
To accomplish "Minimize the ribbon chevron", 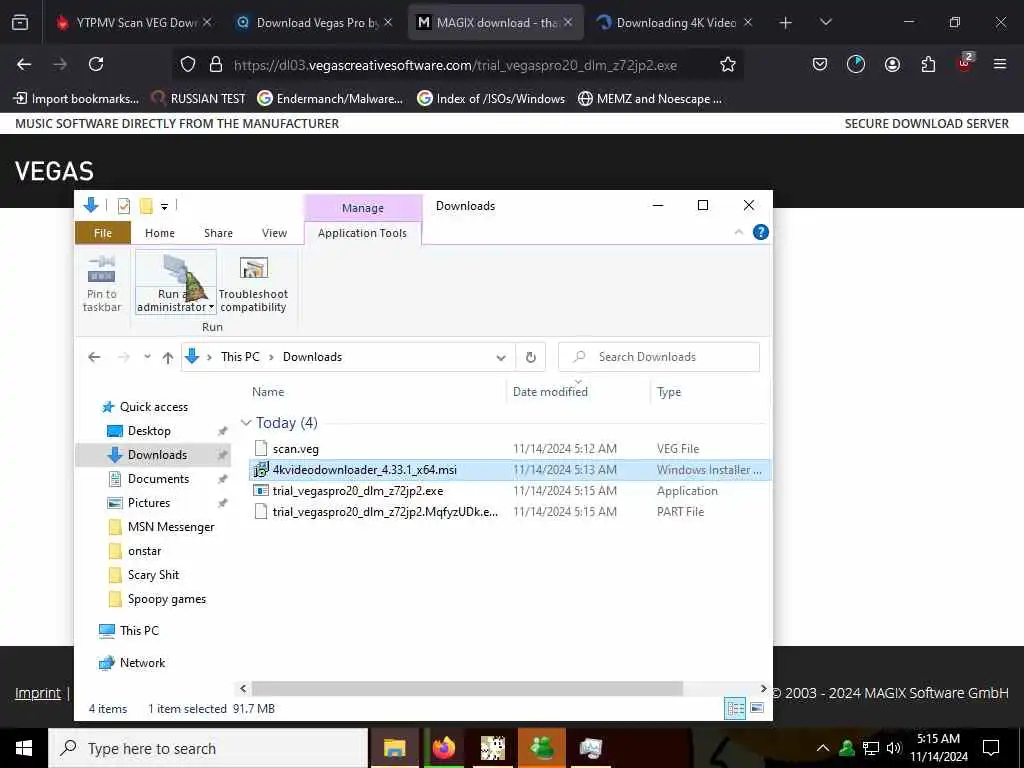I will (x=739, y=232).
